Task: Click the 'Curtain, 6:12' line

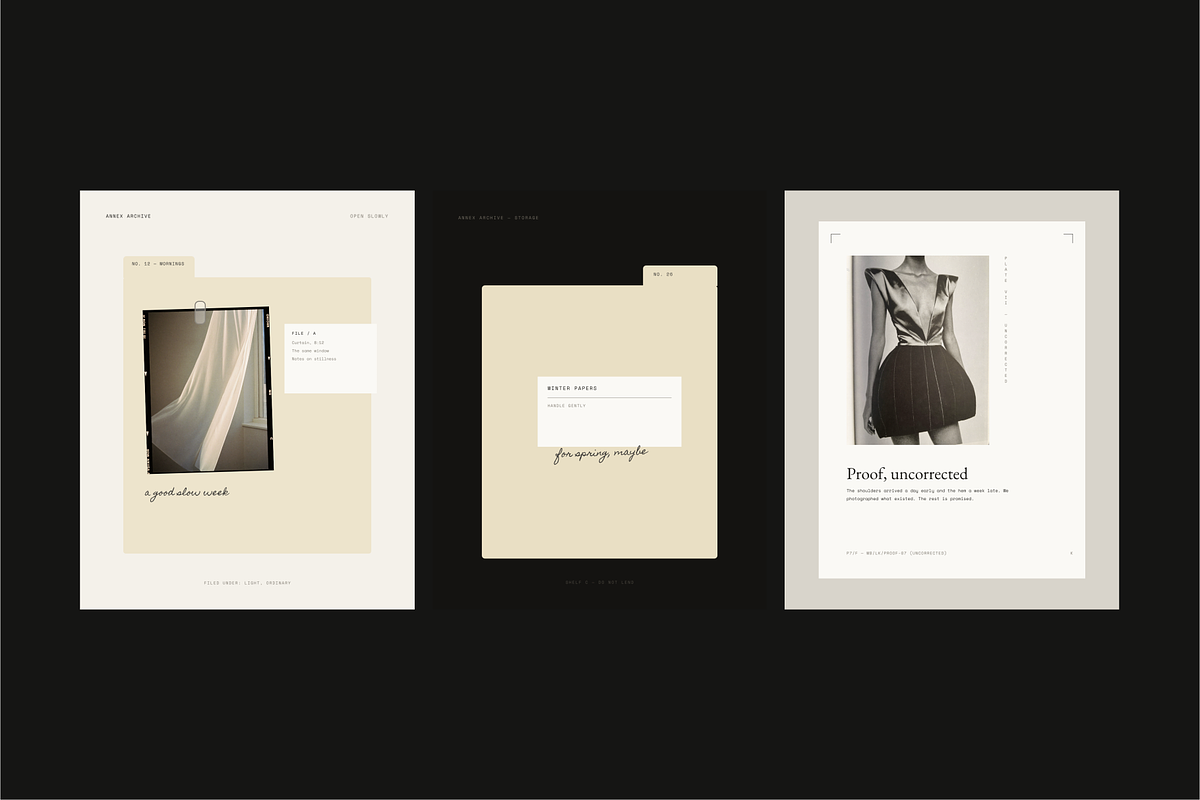Action: [308, 342]
